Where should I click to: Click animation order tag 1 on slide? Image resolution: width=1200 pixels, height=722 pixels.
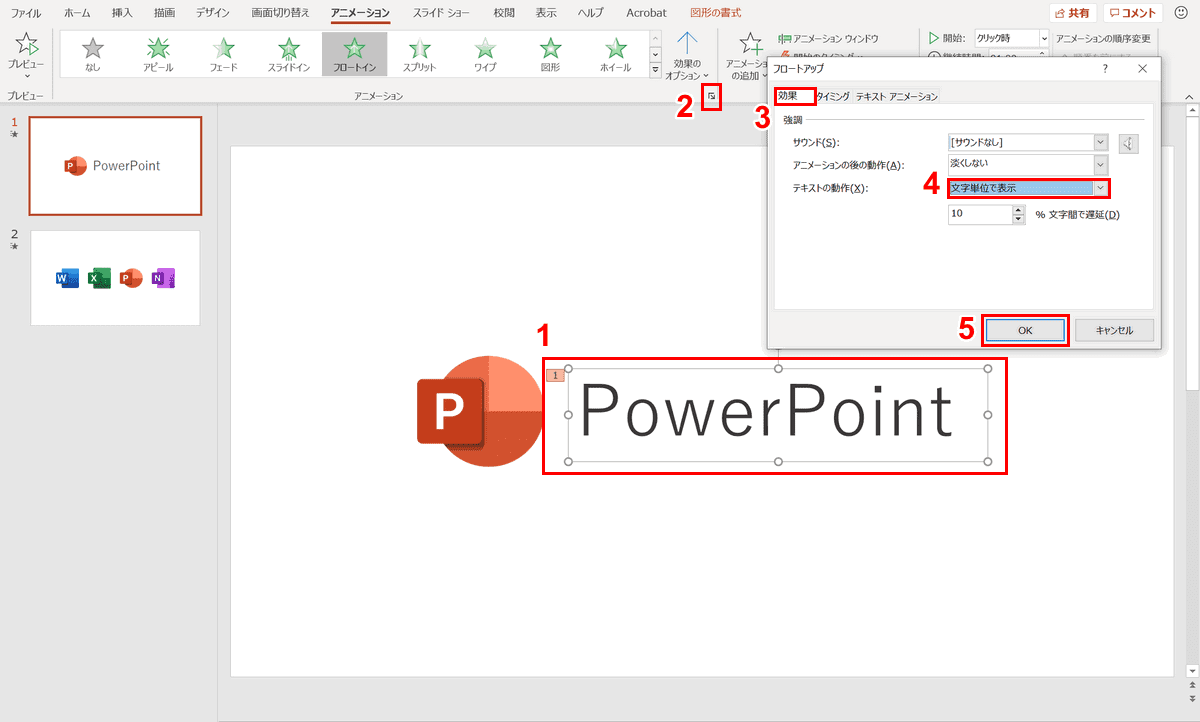pyautogui.click(x=556, y=375)
